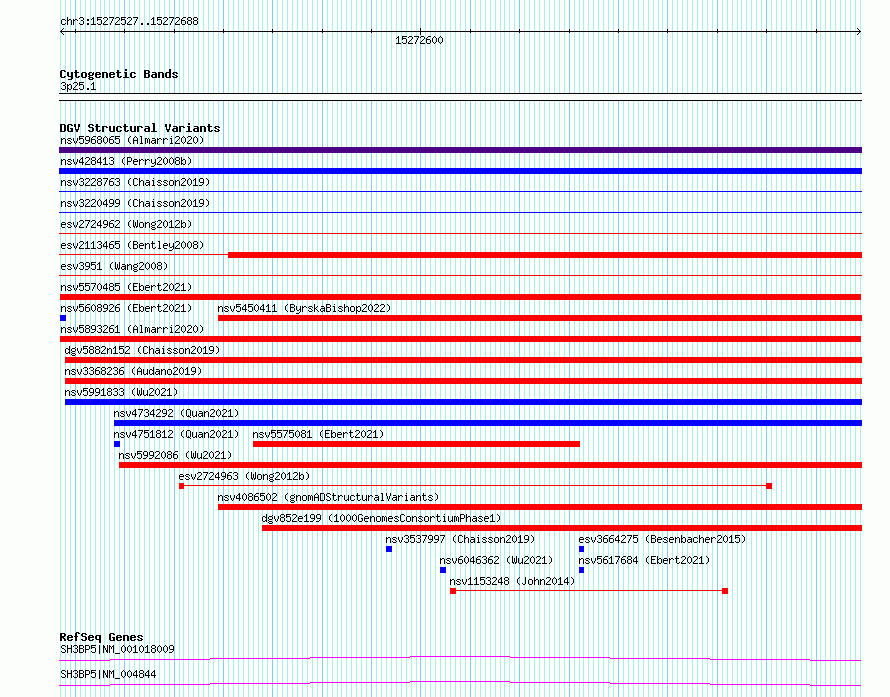Click the esv3951 (Wang2008) label

point(114,266)
